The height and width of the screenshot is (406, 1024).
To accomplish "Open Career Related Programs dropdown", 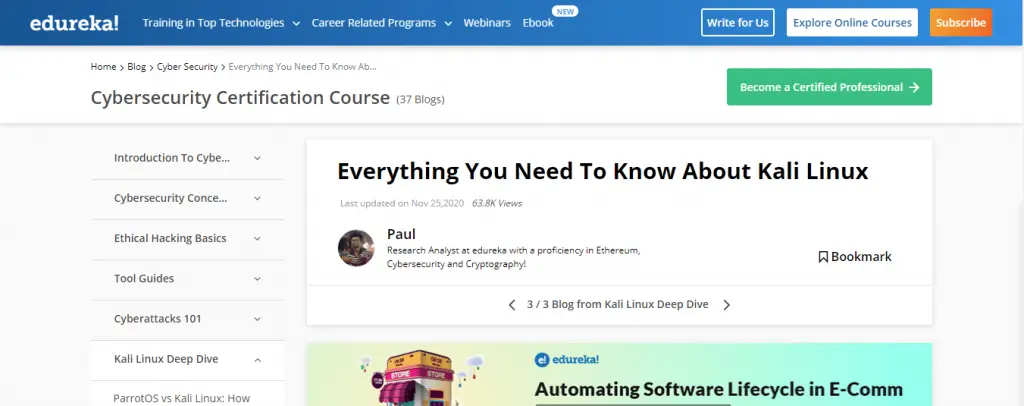I will (381, 22).
